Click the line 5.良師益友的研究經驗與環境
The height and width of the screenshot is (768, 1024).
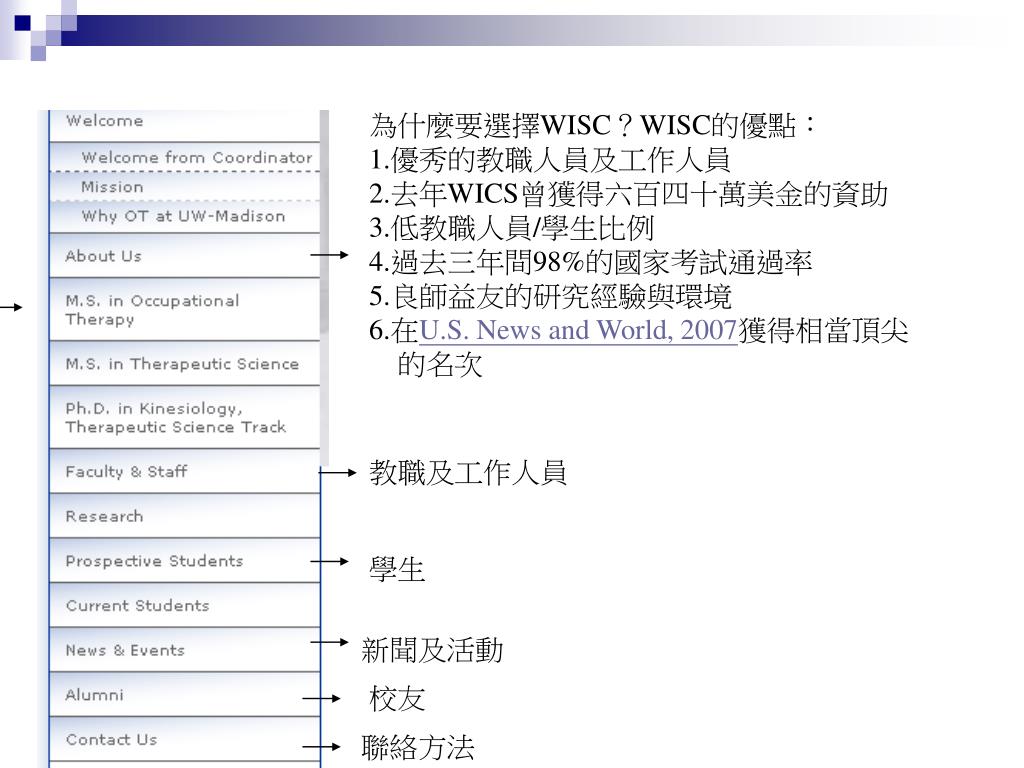551,296
